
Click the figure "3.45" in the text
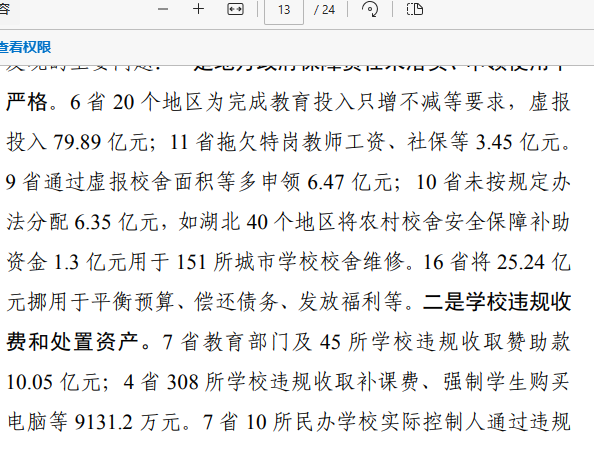tap(494, 142)
